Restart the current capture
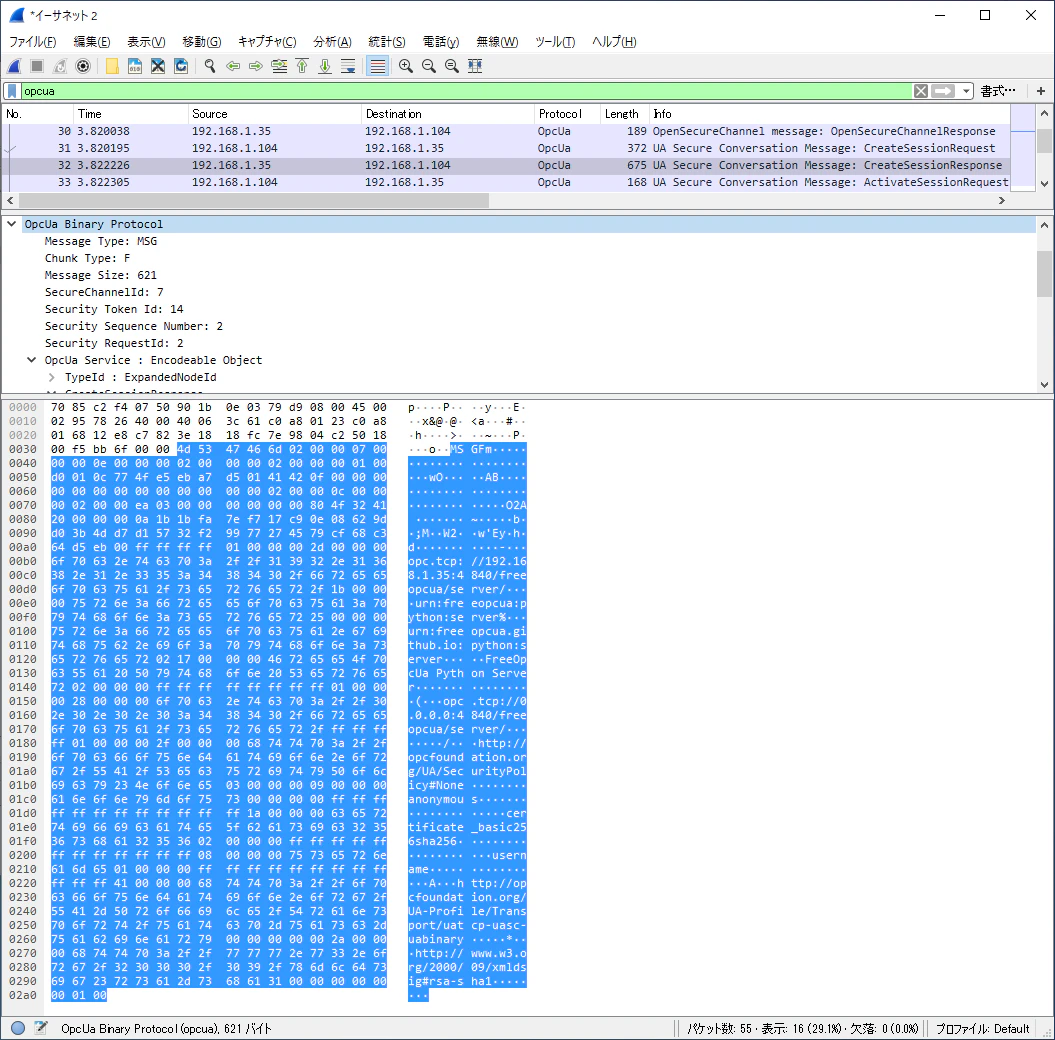Viewport: 1055px width, 1040px height. pyautogui.click(x=60, y=66)
